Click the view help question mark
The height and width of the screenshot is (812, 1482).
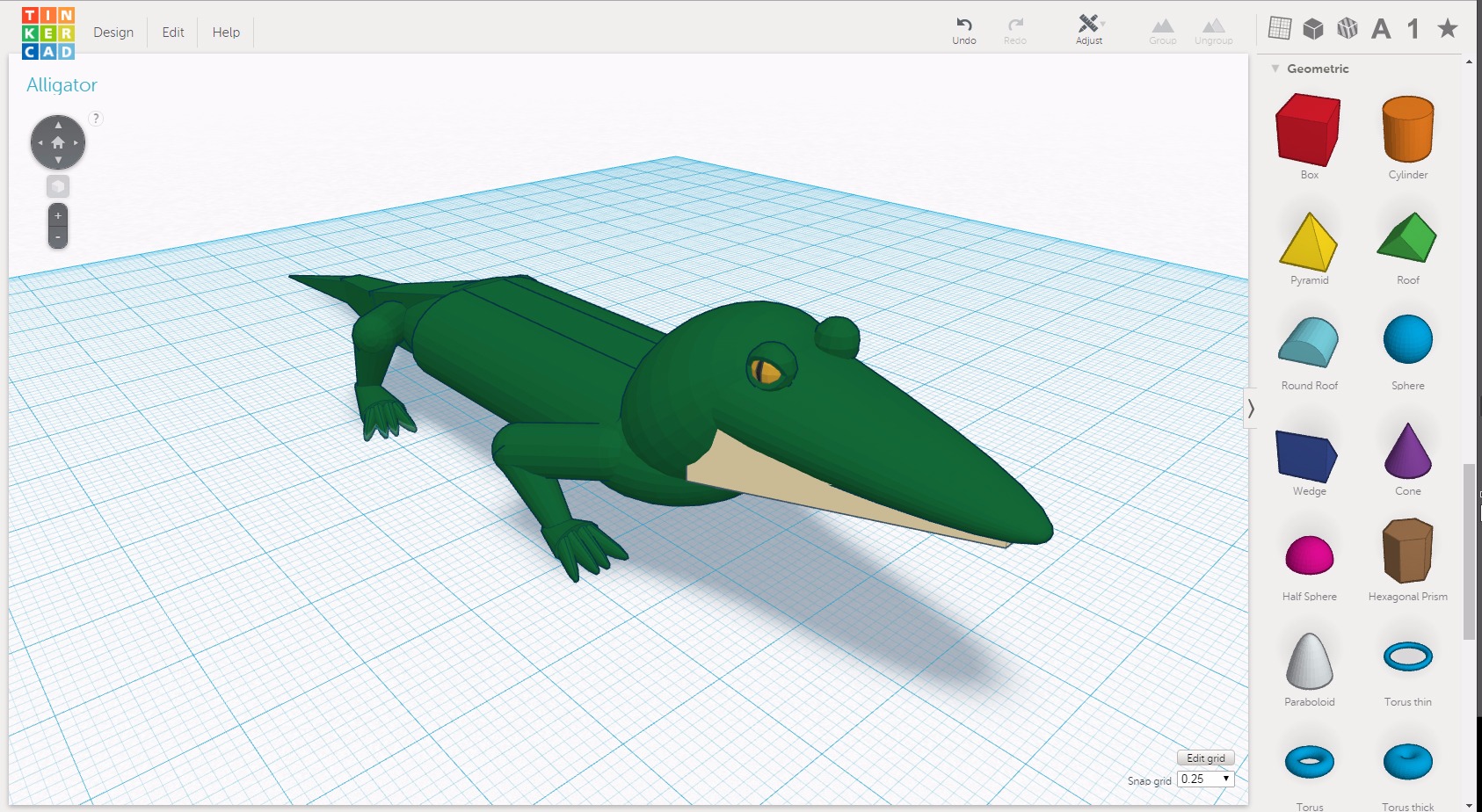coord(96,119)
